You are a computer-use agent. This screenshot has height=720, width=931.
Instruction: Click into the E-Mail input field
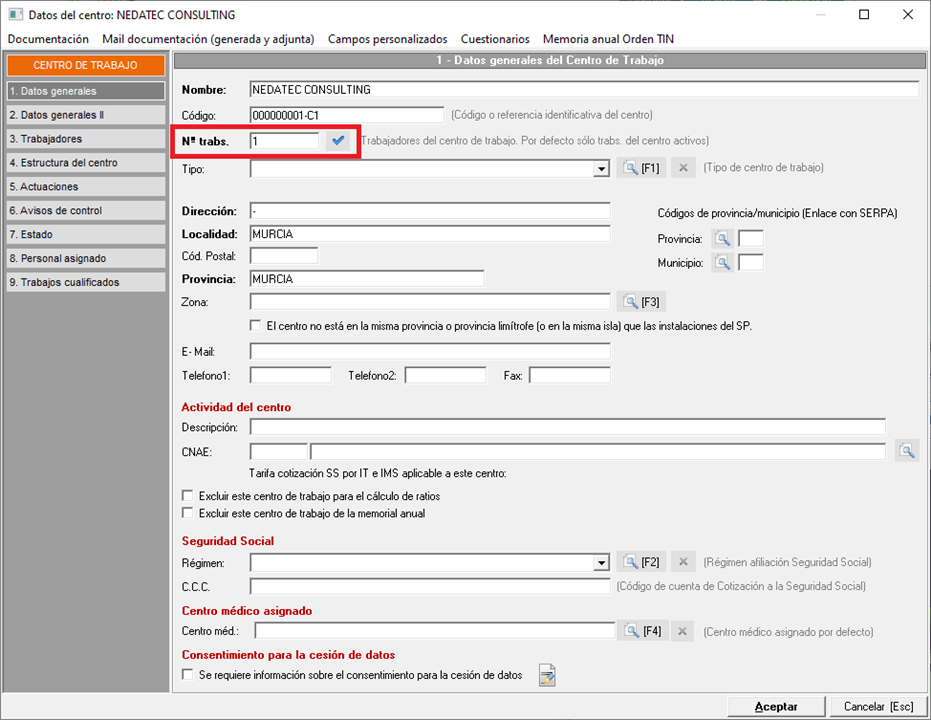point(430,351)
